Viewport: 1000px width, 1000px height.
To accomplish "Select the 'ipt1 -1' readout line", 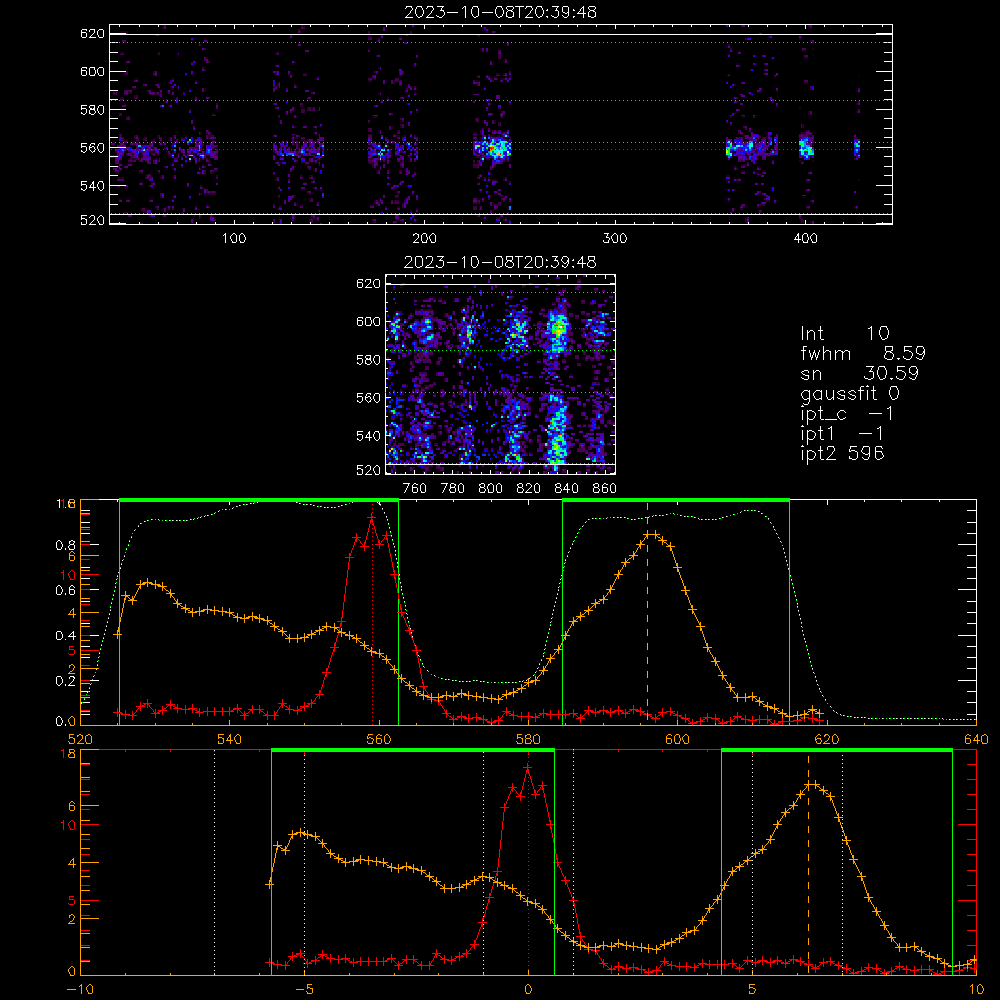I will tap(842, 434).
